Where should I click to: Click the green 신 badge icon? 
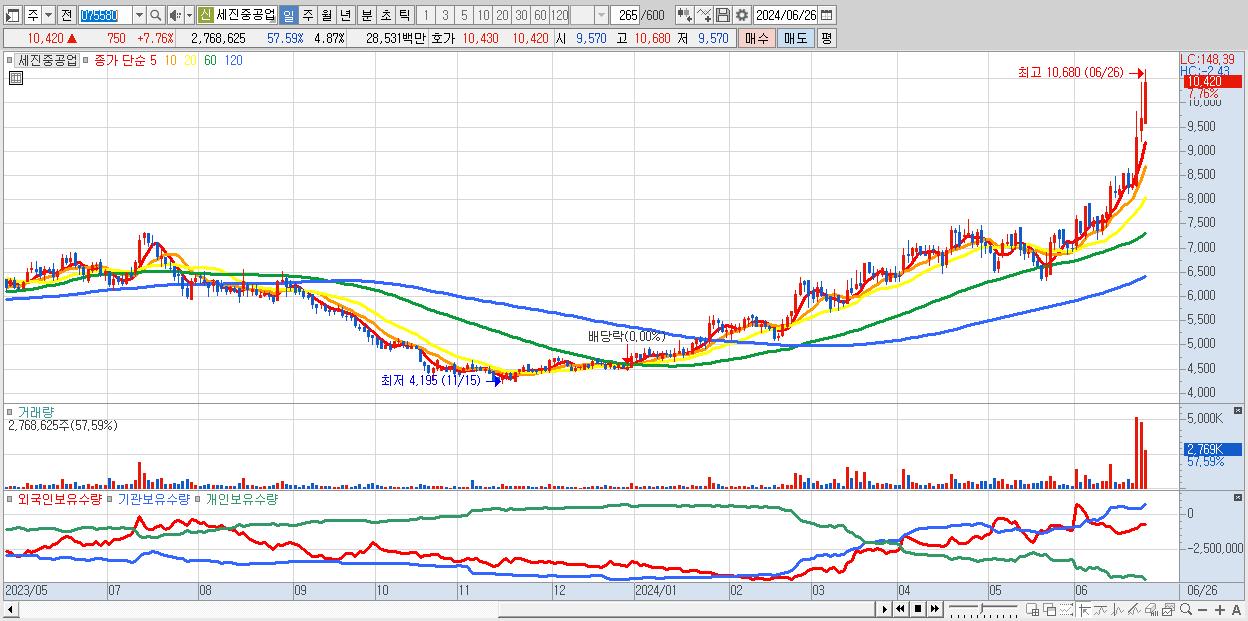[x=204, y=15]
